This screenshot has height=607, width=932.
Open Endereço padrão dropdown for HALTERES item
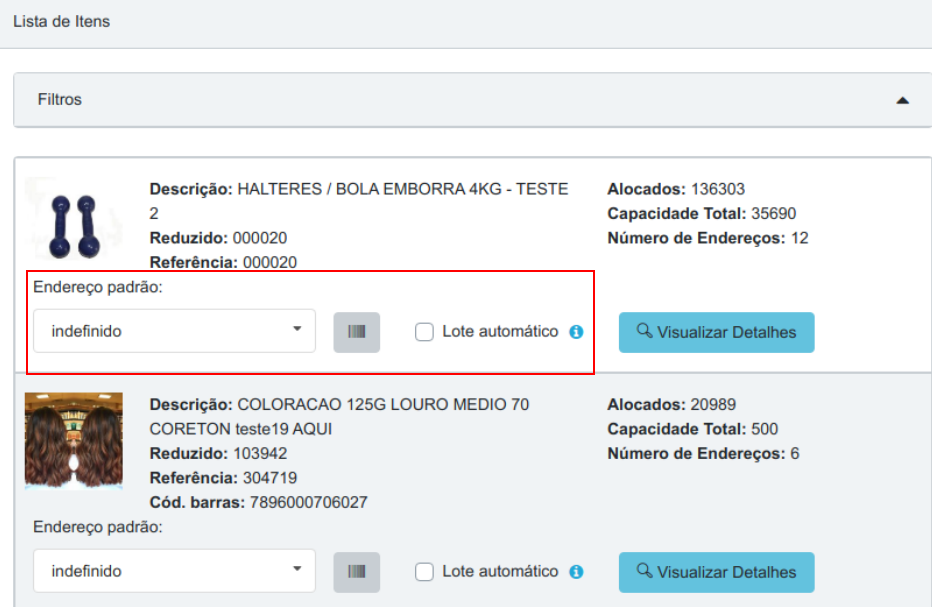click(174, 331)
